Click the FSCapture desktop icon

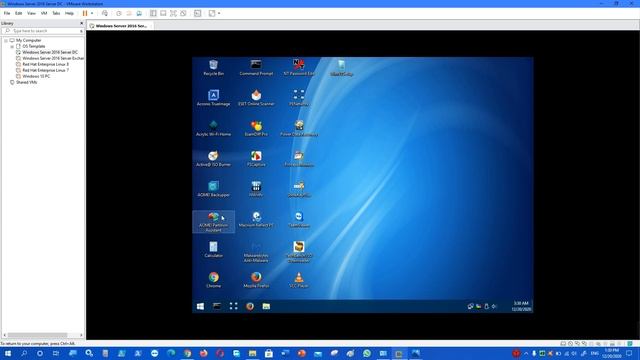tap(256, 159)
